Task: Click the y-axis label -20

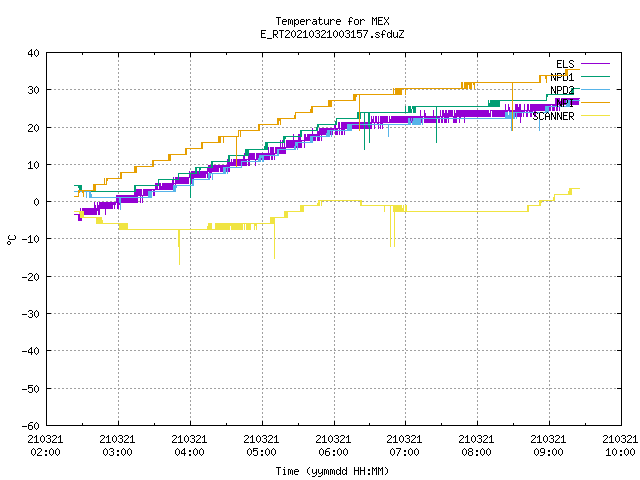Action: 31,277
